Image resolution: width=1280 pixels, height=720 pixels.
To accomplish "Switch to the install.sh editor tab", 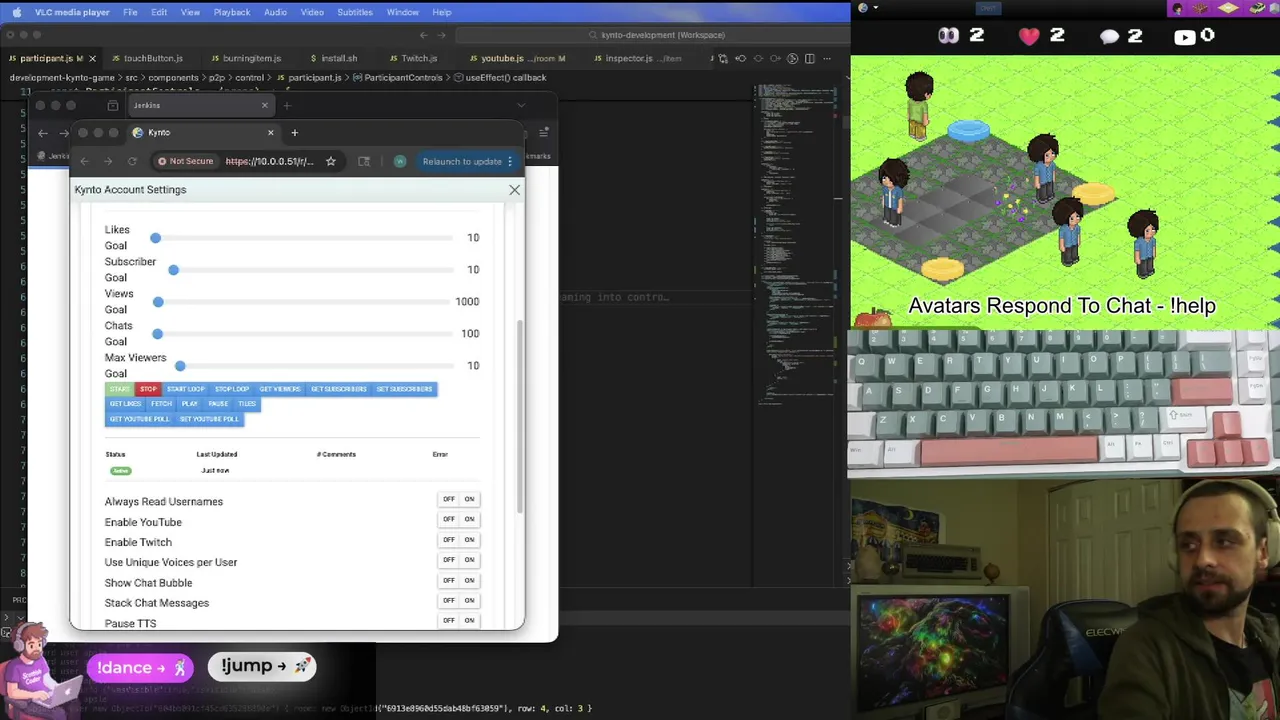I will 339,58.
